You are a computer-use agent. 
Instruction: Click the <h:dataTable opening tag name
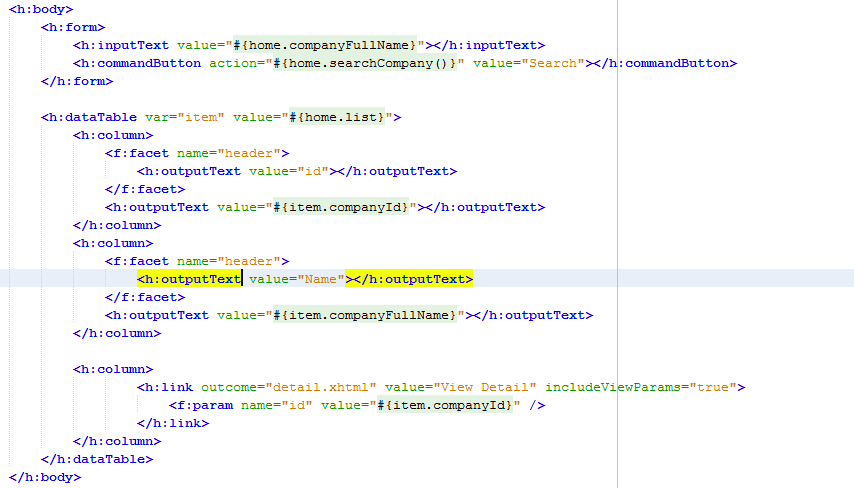(x=89, y=117)
